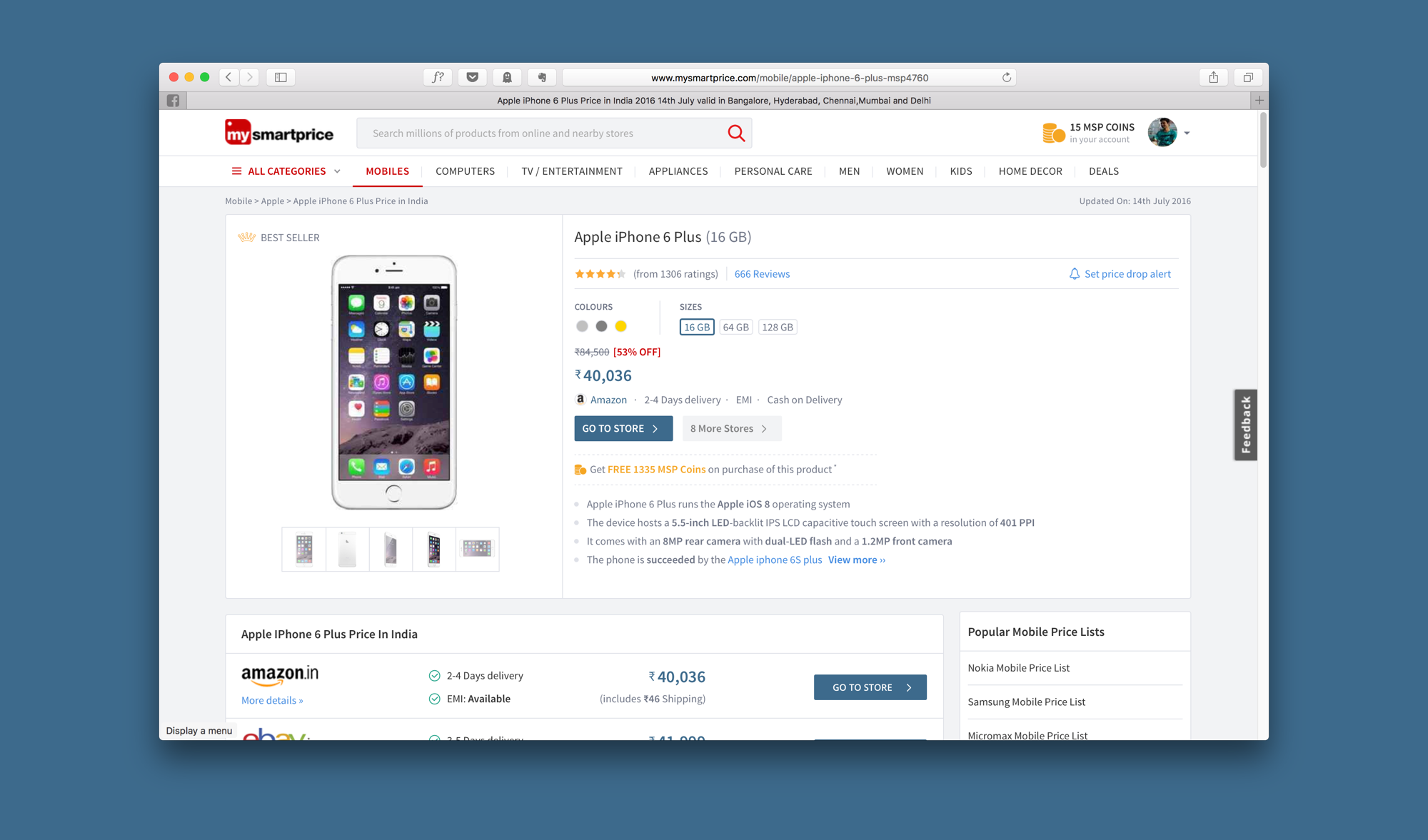Open the DEALS navigation tab
The height and width of the screenshot is (840, 1428).
coord(1104,171)
